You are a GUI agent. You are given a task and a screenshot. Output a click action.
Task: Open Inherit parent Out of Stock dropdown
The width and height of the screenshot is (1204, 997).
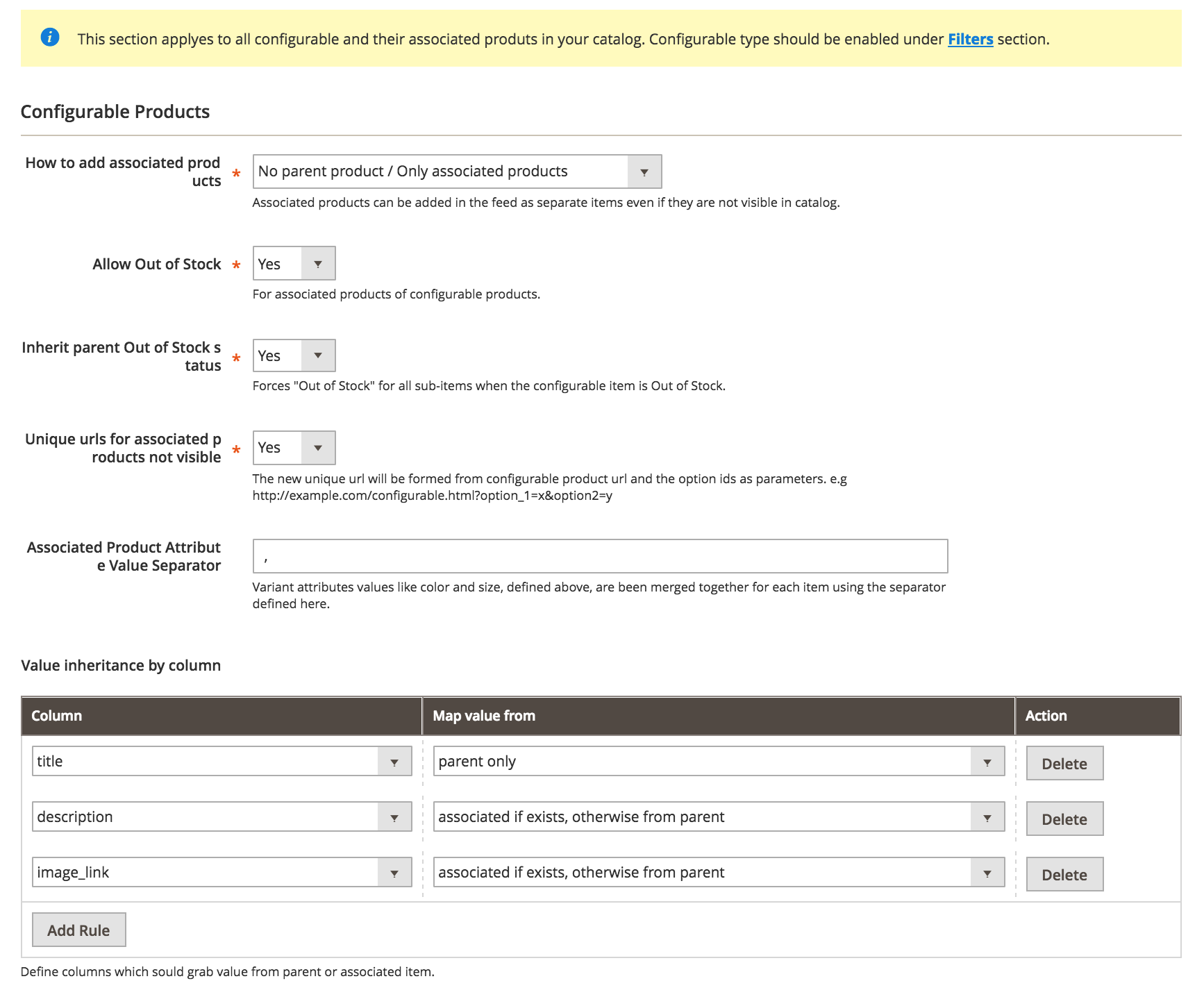294,355
